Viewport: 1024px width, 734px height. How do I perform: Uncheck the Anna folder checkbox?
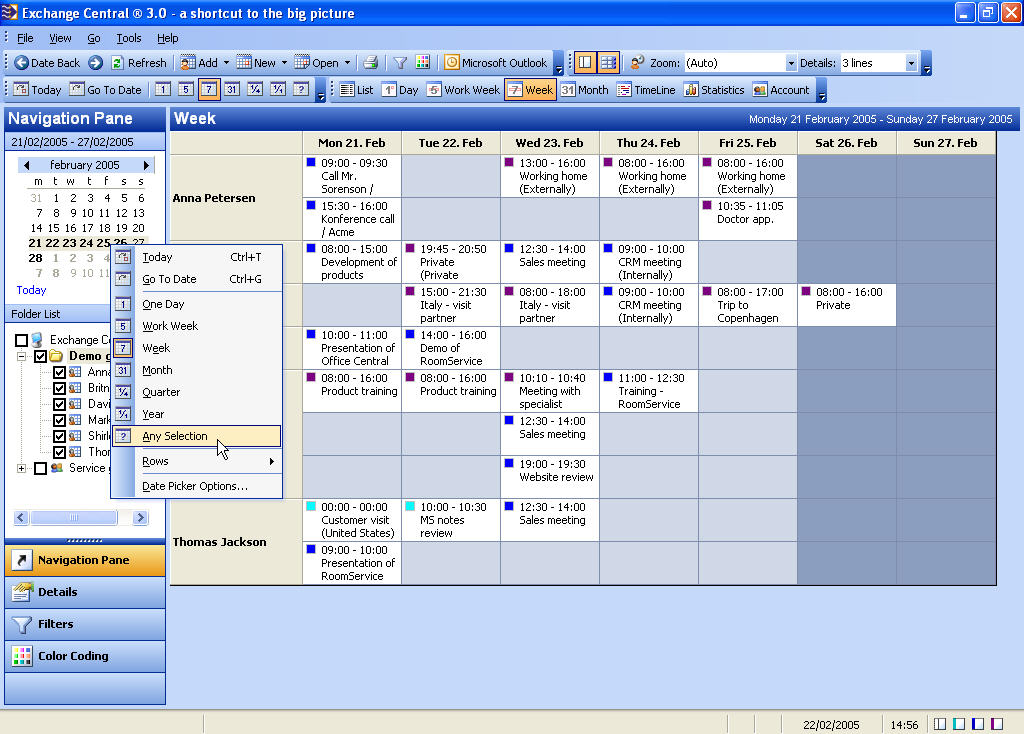click(x=59, y=372)
